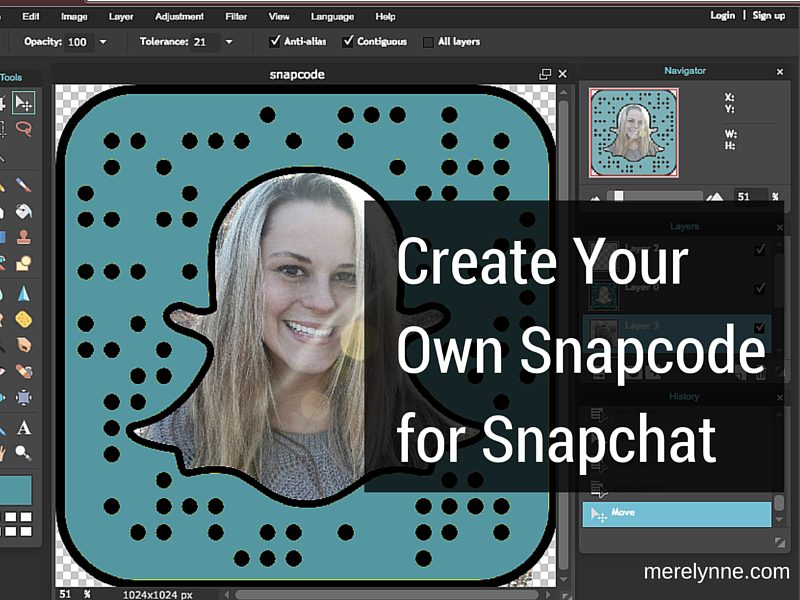
Task: Click horizontal scrollbar right arrow
Action: pyautogui.click(x=548, y=594)
